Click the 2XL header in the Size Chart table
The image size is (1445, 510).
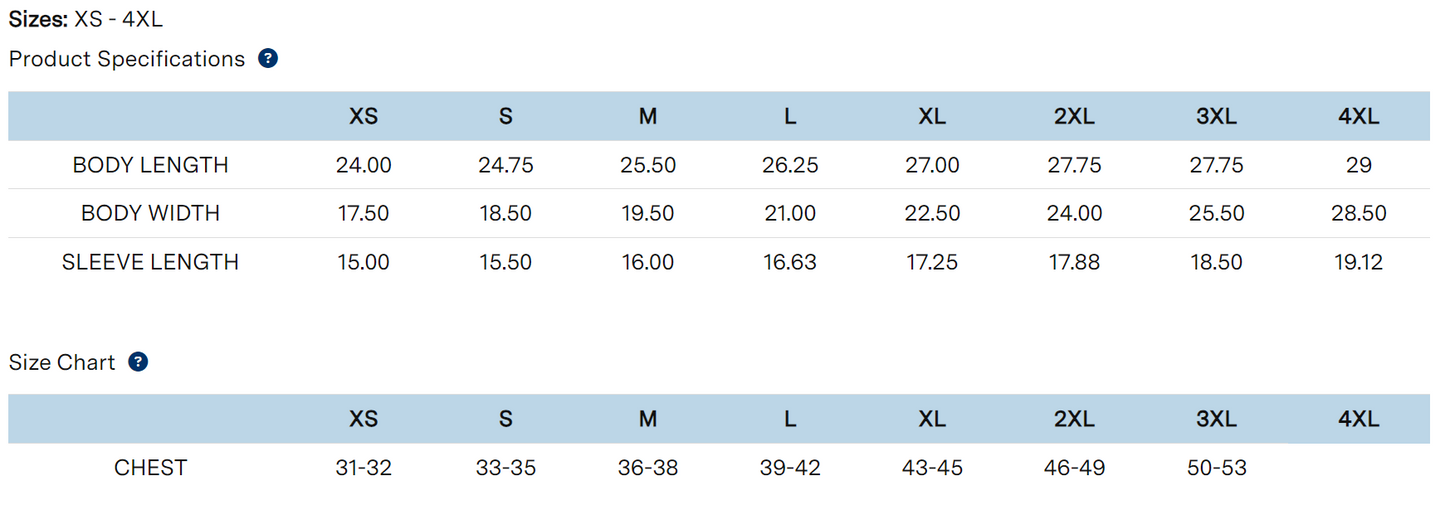pos(1074,419)
